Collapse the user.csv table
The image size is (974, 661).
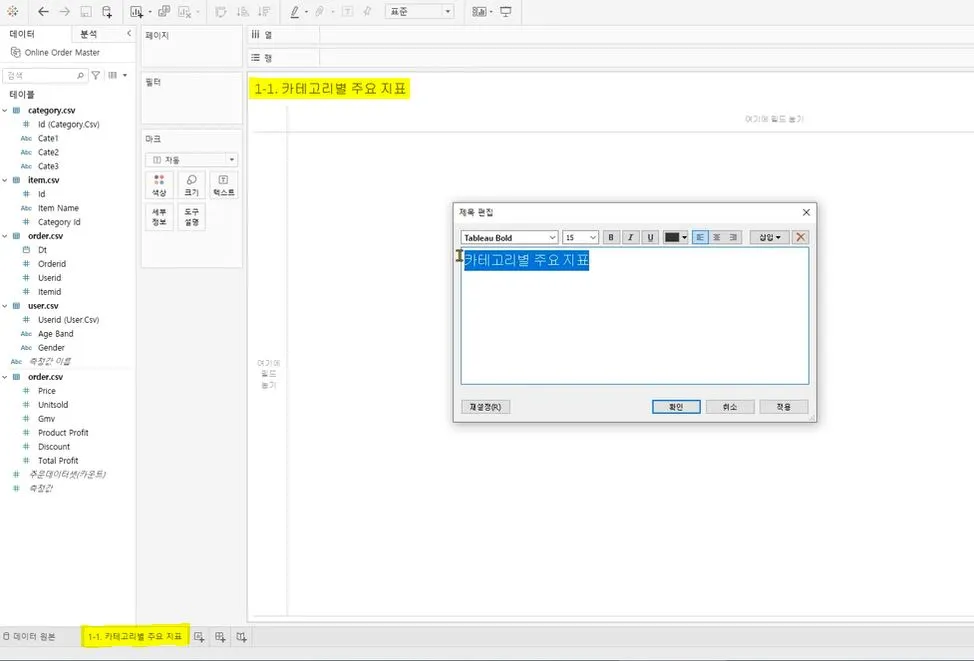click(x=5, y=306)
